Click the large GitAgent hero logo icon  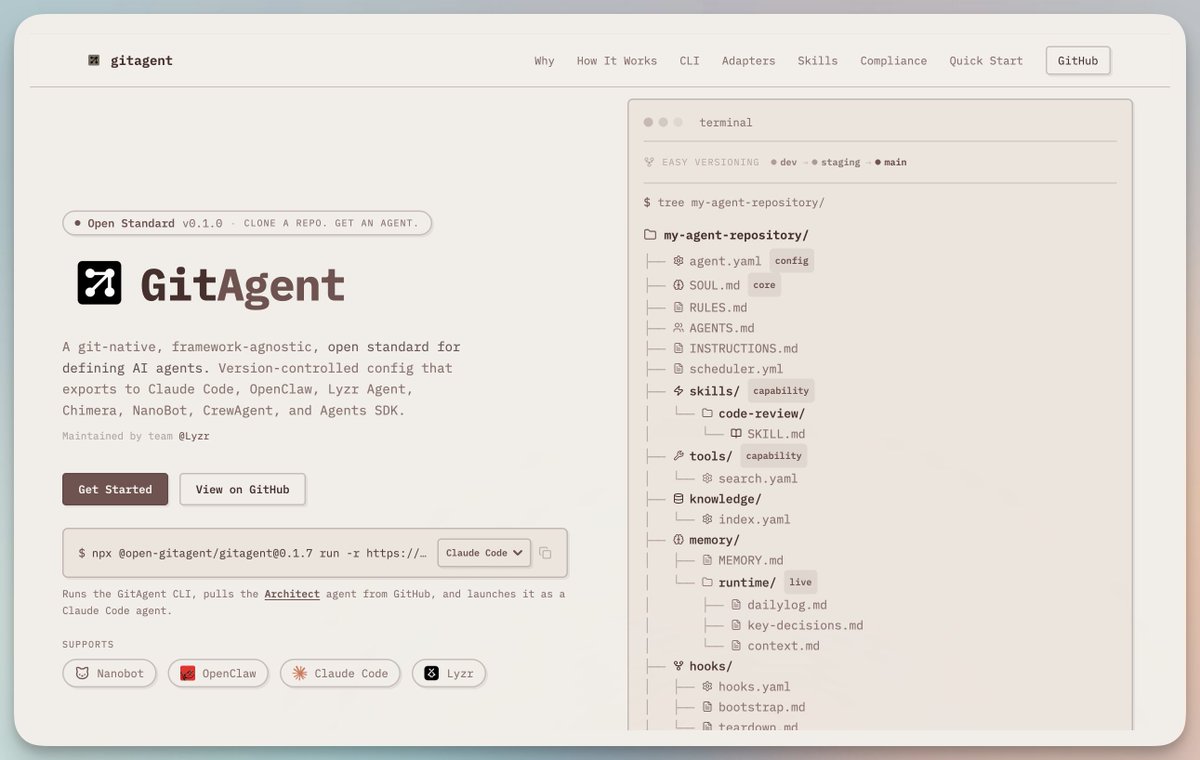click(99, 283)
